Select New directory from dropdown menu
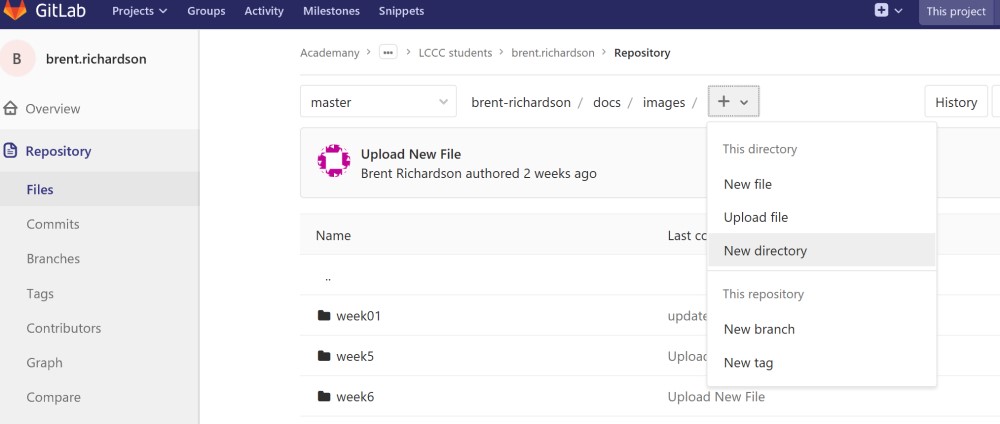Image resolution: width=1000 pixels, height=424 pixels. [765, 251]
